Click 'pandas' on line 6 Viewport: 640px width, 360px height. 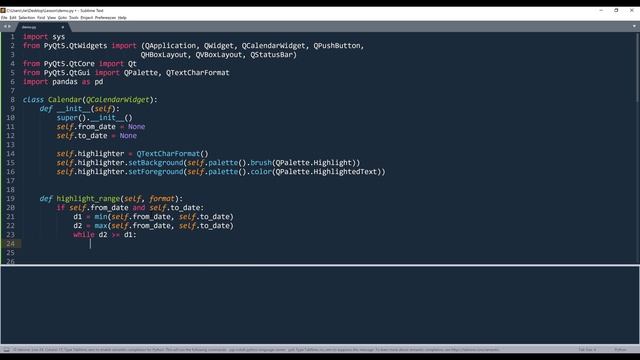coord(64,82)
